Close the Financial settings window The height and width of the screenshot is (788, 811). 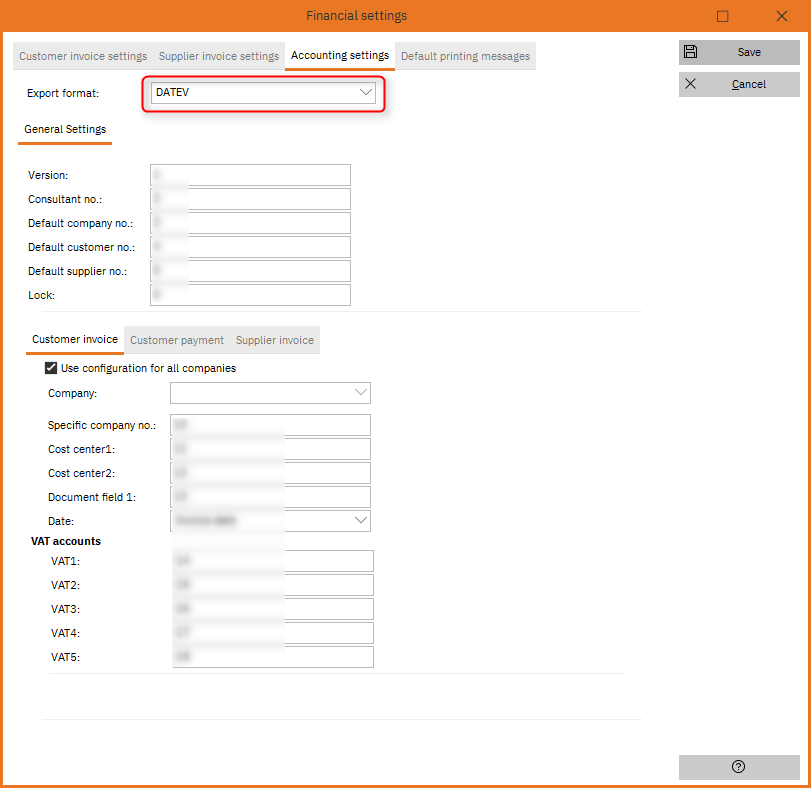click(x=782, y=17)
